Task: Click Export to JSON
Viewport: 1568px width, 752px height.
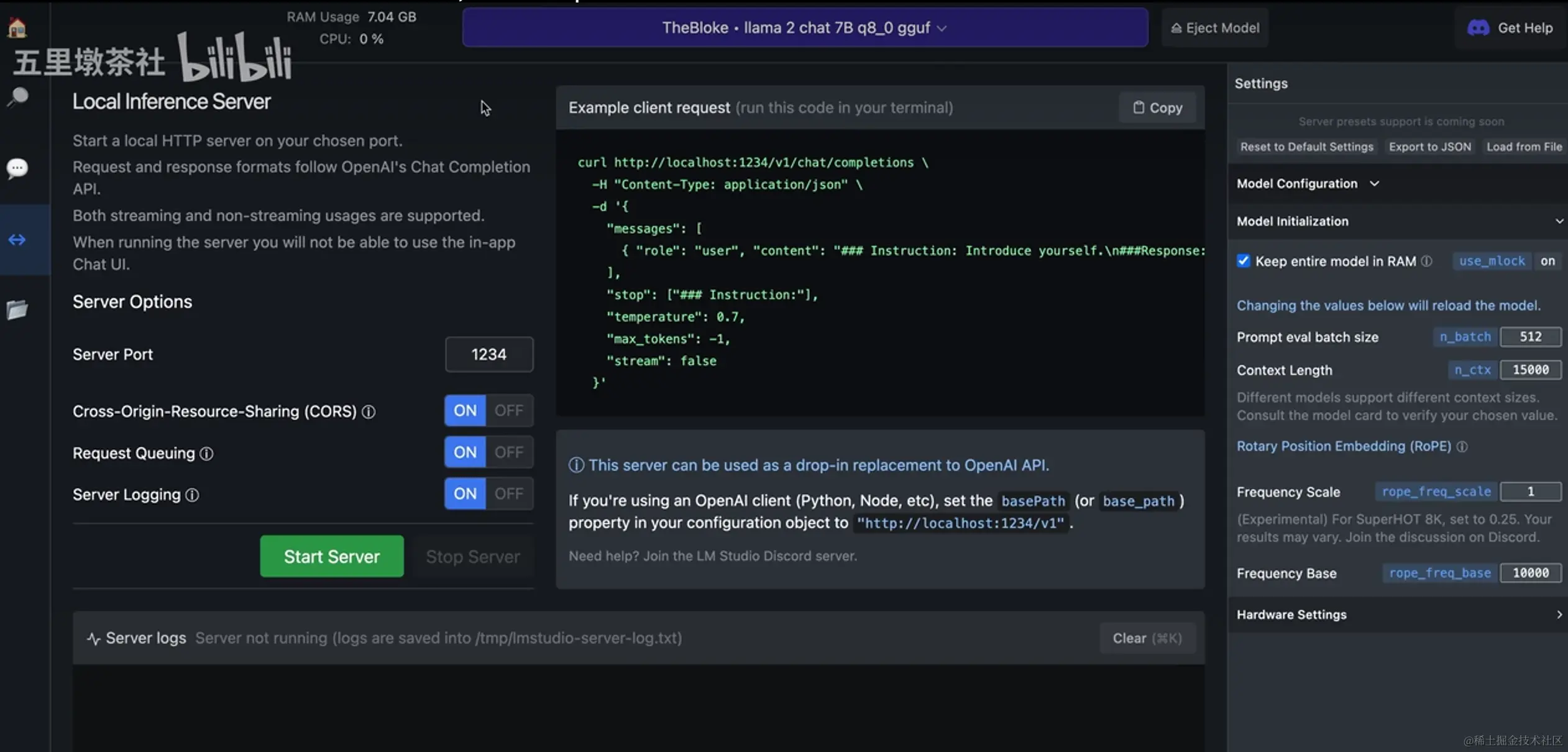Action: point(1429,147)
